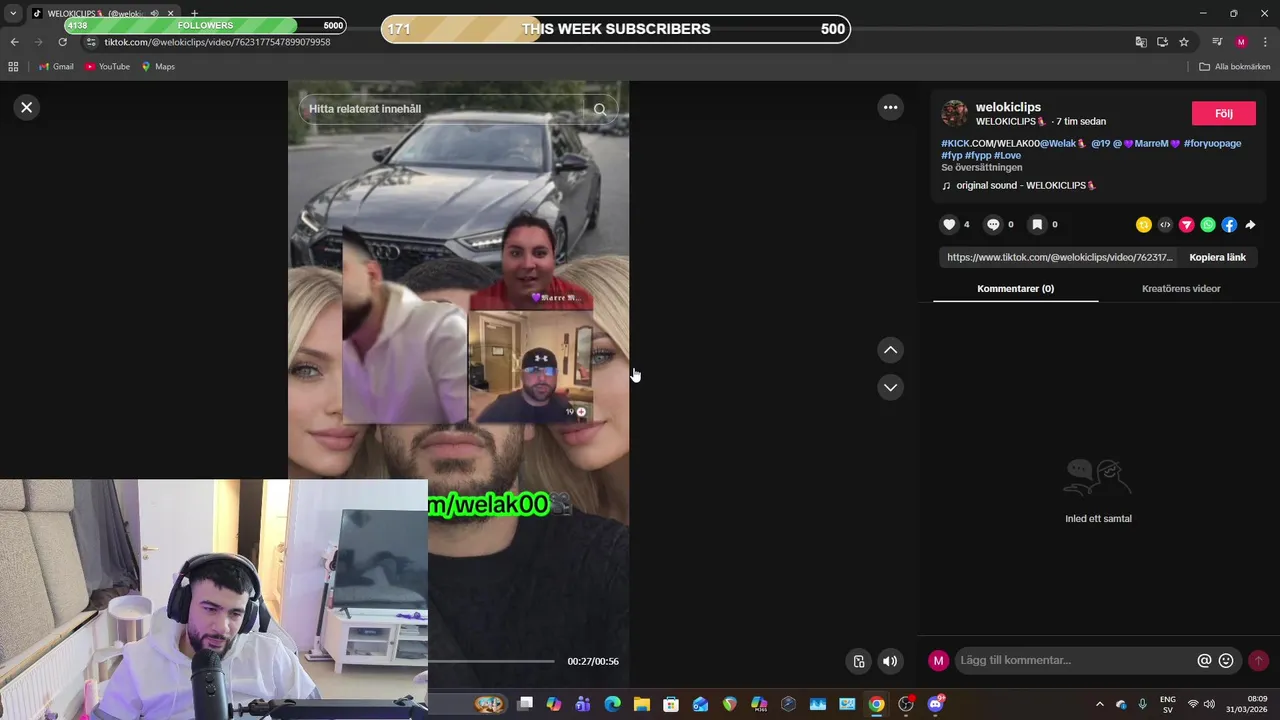Open the three-dots more options menu
Image resolution: width=1280 pixels, height=720 pixels.
pyautogui.click(x=890, y=107)
